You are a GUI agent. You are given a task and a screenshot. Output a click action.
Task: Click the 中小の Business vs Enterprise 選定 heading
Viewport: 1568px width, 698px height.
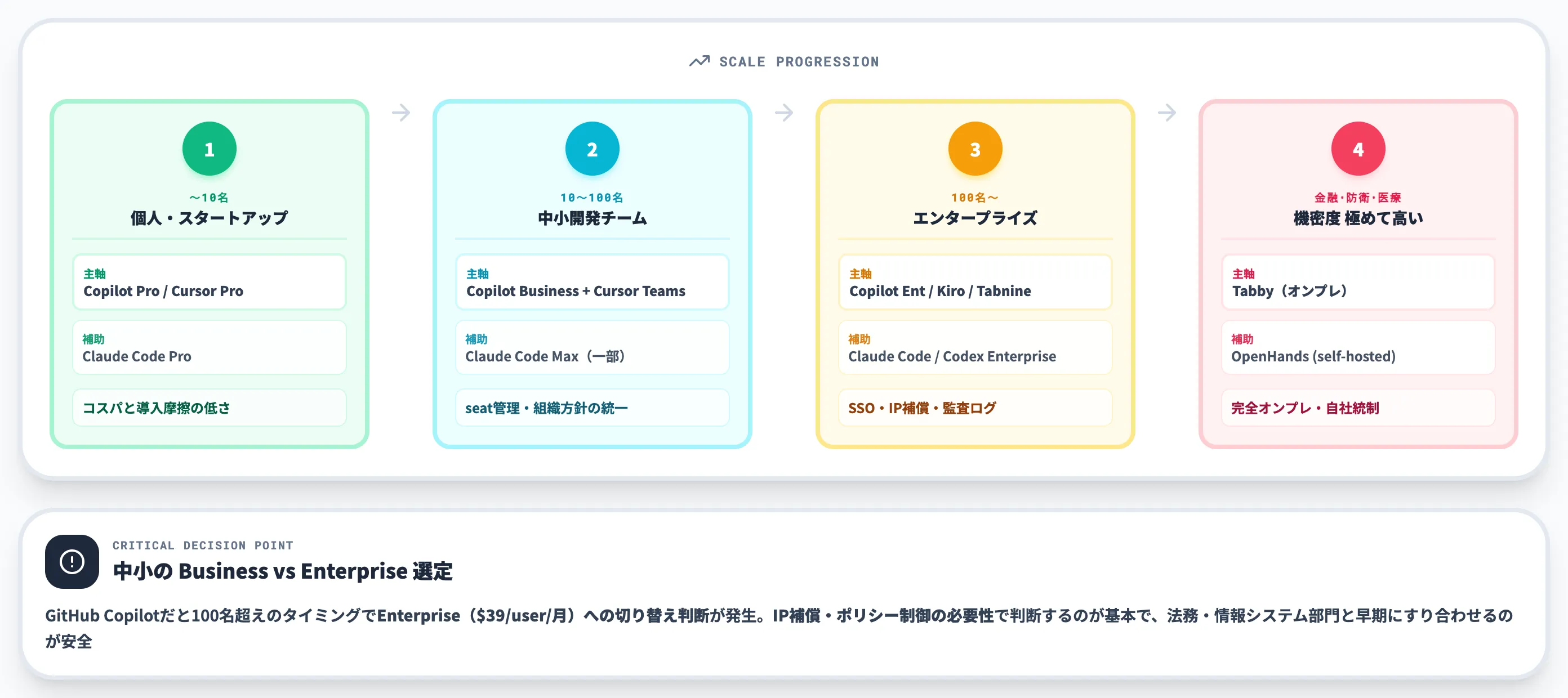(x=283, y=571)
